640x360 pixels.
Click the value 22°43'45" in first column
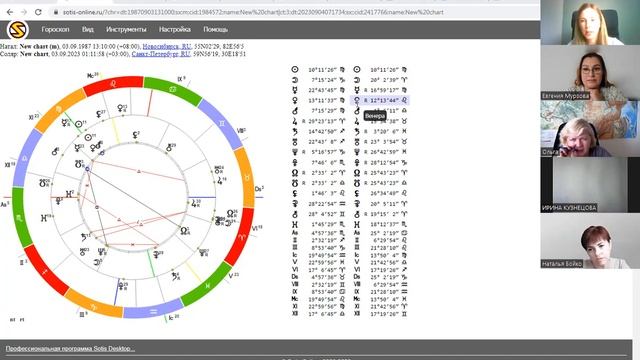point(322,90)
